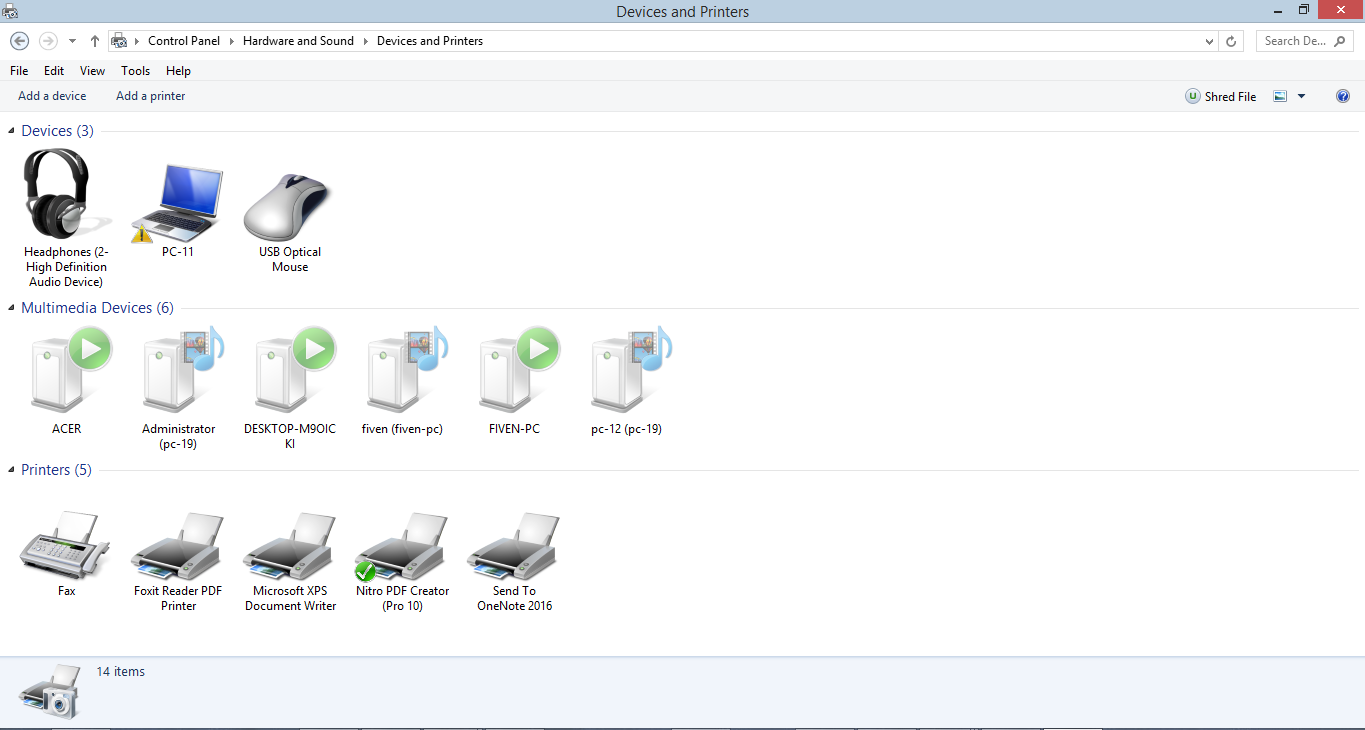This screenshot has height=730, width=1365.
Task: Expand the arrow after Control Panel breadcrumb
Action: (x=231, y=41)
